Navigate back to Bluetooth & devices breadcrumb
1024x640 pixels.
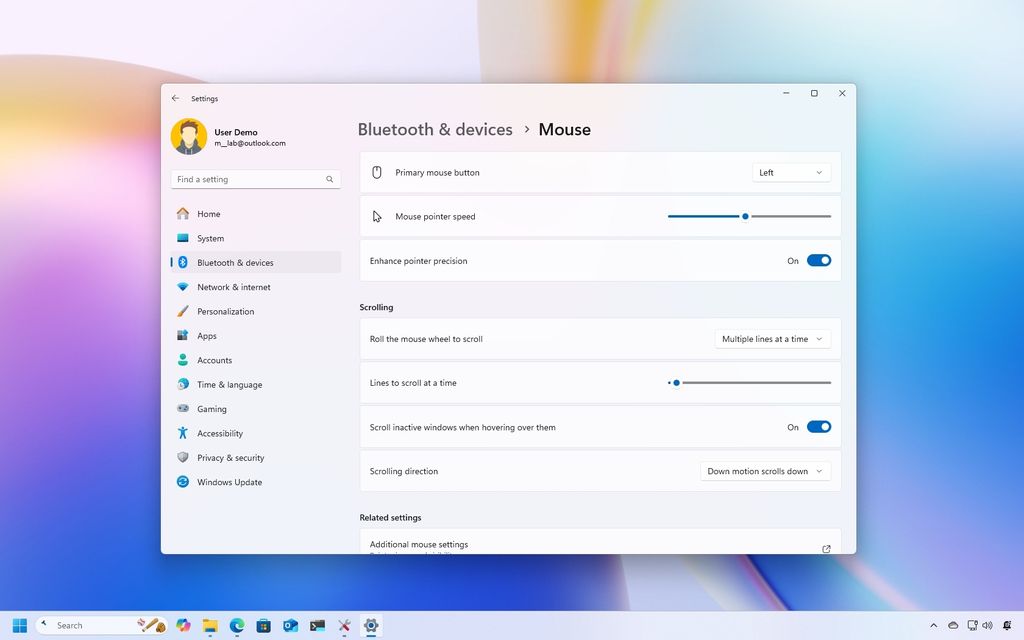[435, 129]
